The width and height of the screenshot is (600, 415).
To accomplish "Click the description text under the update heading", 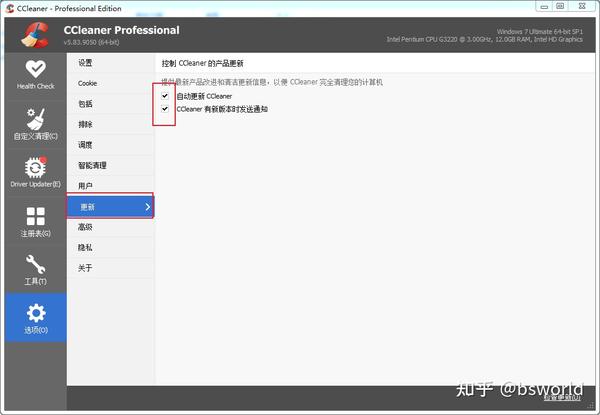I will tap(272, 82).
